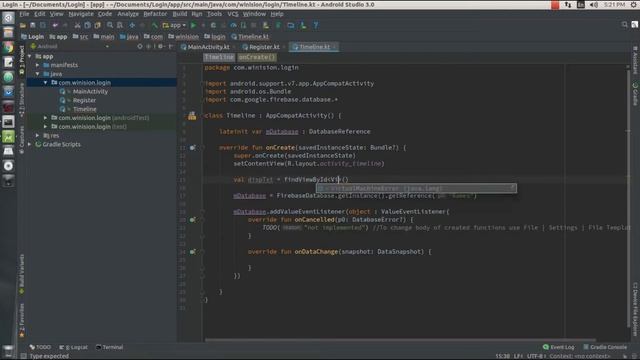Open the Terminal tool window

(x=109, y=347)
